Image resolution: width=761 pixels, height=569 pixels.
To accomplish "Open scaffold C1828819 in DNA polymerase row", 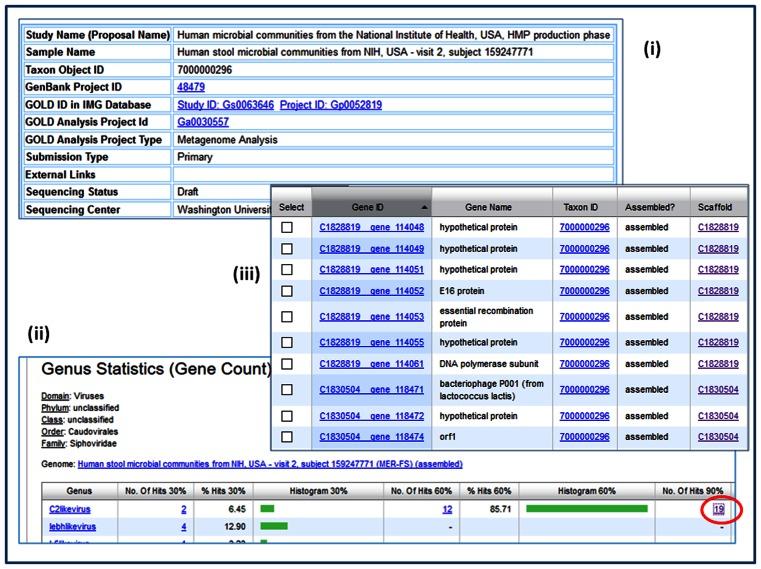I will 718,364.
